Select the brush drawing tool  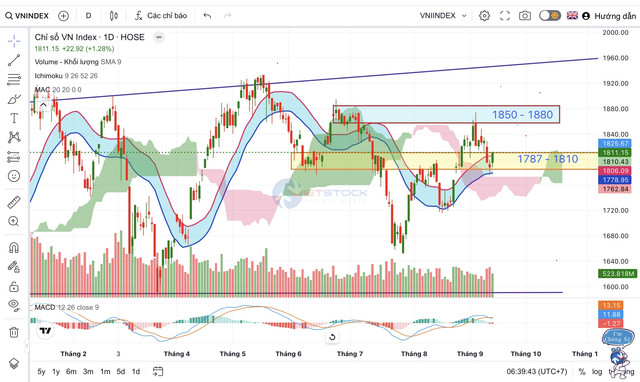pos(14,99)
